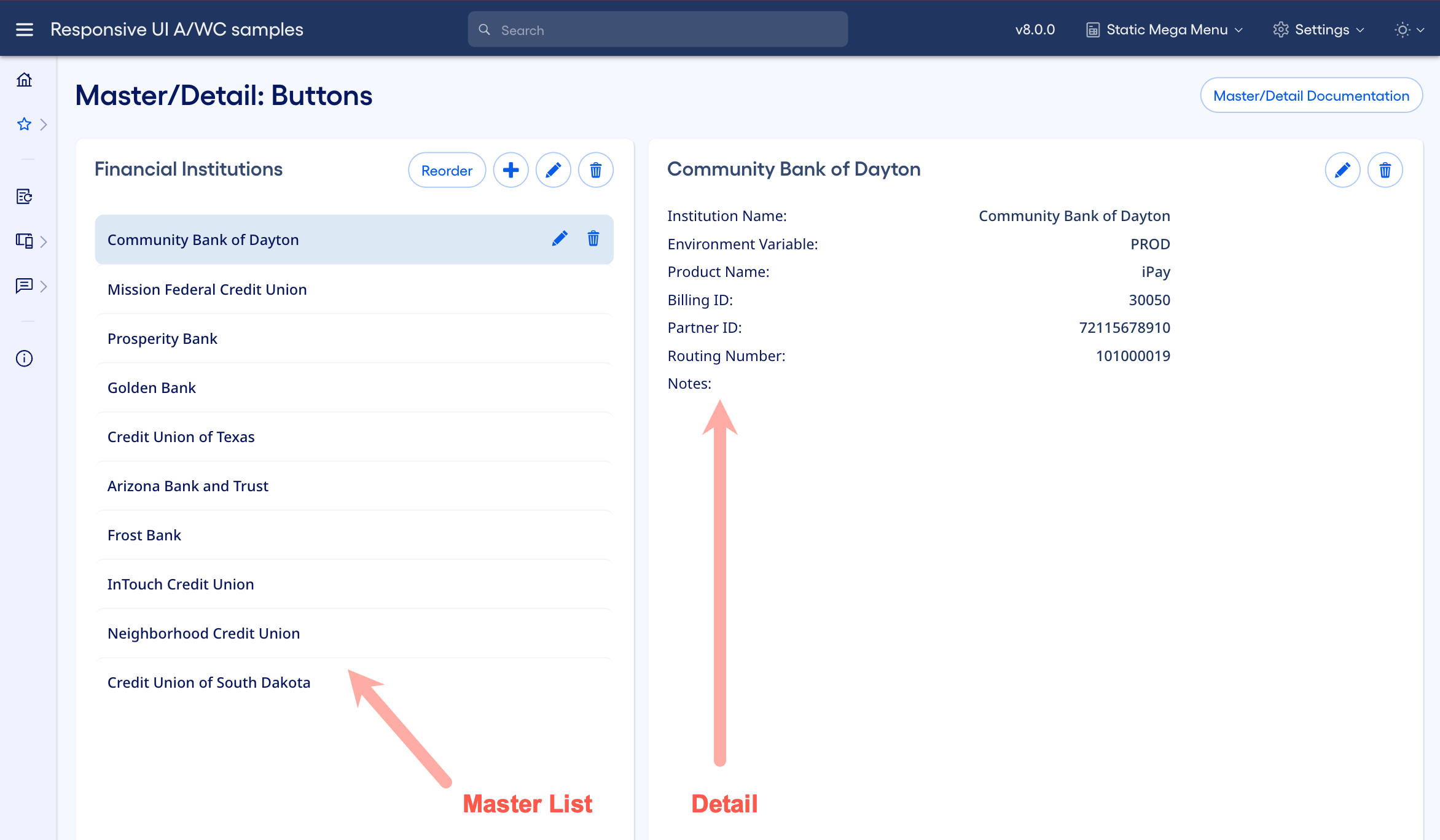Image resolution: width=1440 pixels, height=840 pixels.
Task: Open Master/Detail Documentation link
Action: coord(1311,95)
